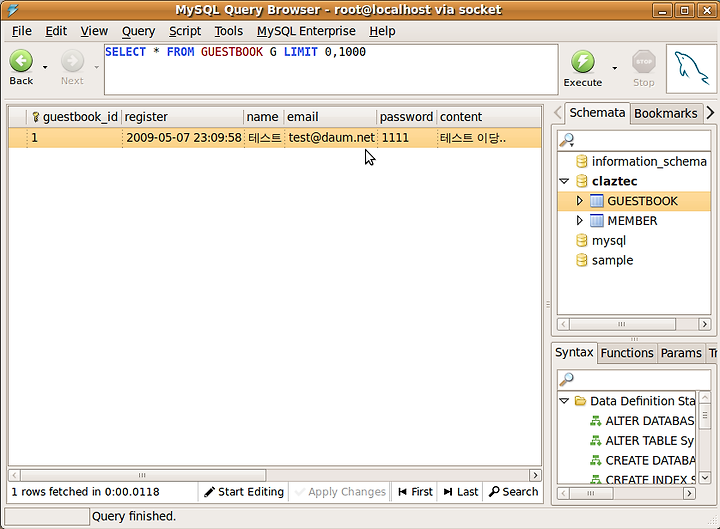
Task: Click the syntax list vertical scrollbar thumb
Action: 705,415
